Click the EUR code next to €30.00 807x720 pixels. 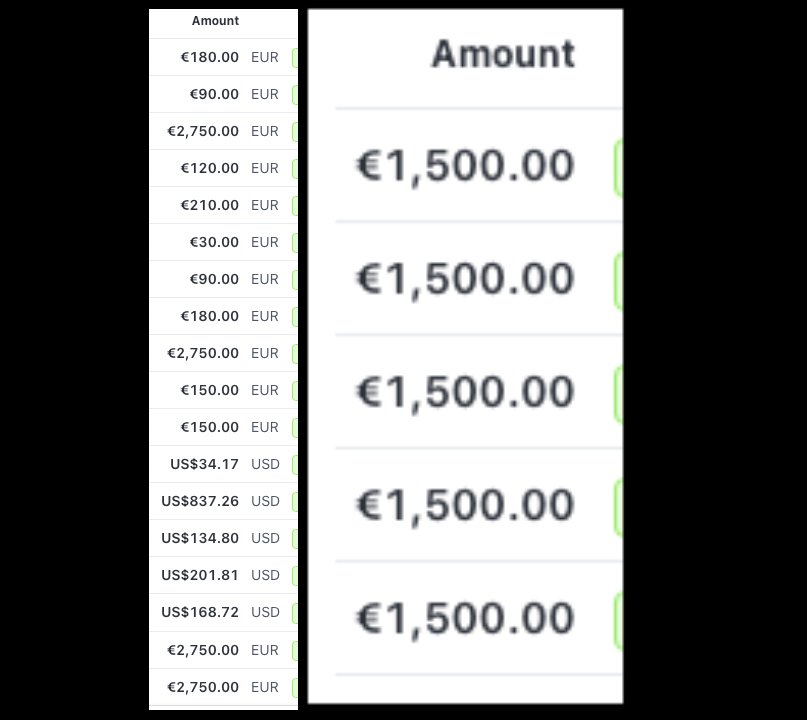[x=265, y=242]
